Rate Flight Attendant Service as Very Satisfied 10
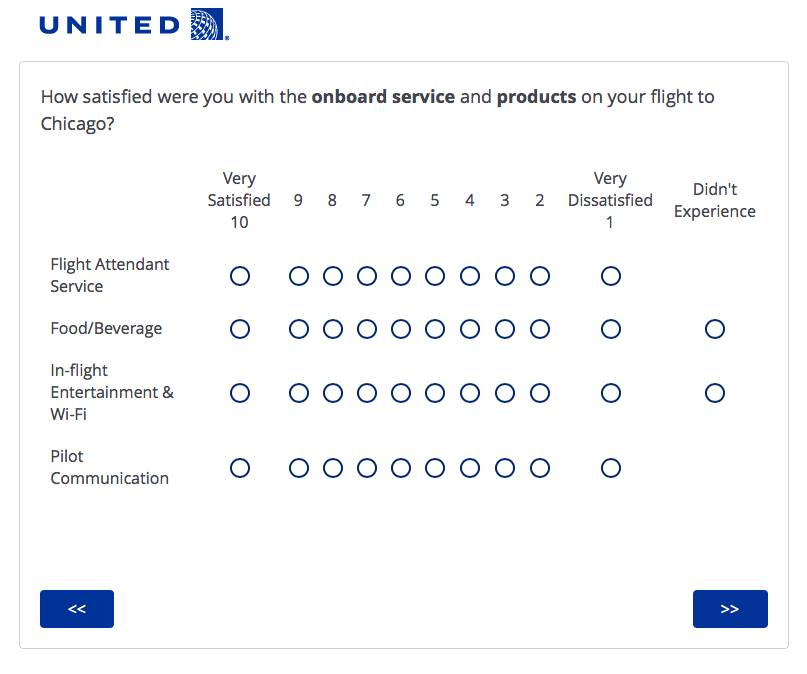The width and height of the screenshot is (807, 674). pos(240,276)
